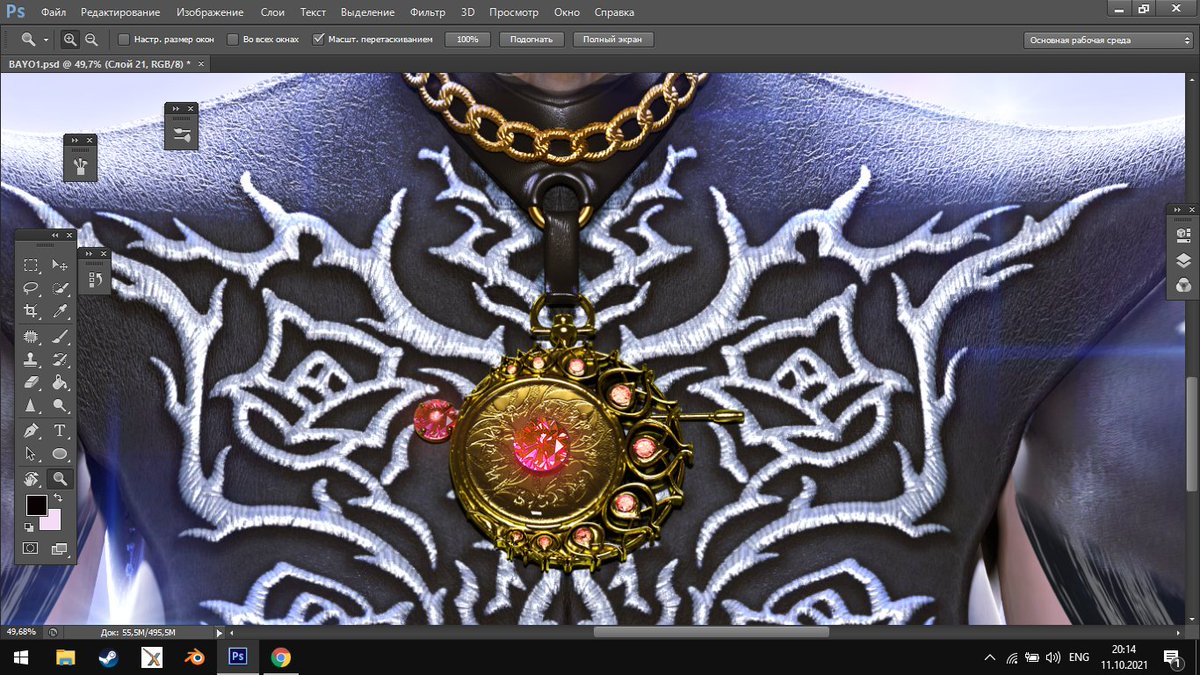Open Google Chrome from the taskbar
This screenshot has height=675, width=1200.
[x=281, y=657]
